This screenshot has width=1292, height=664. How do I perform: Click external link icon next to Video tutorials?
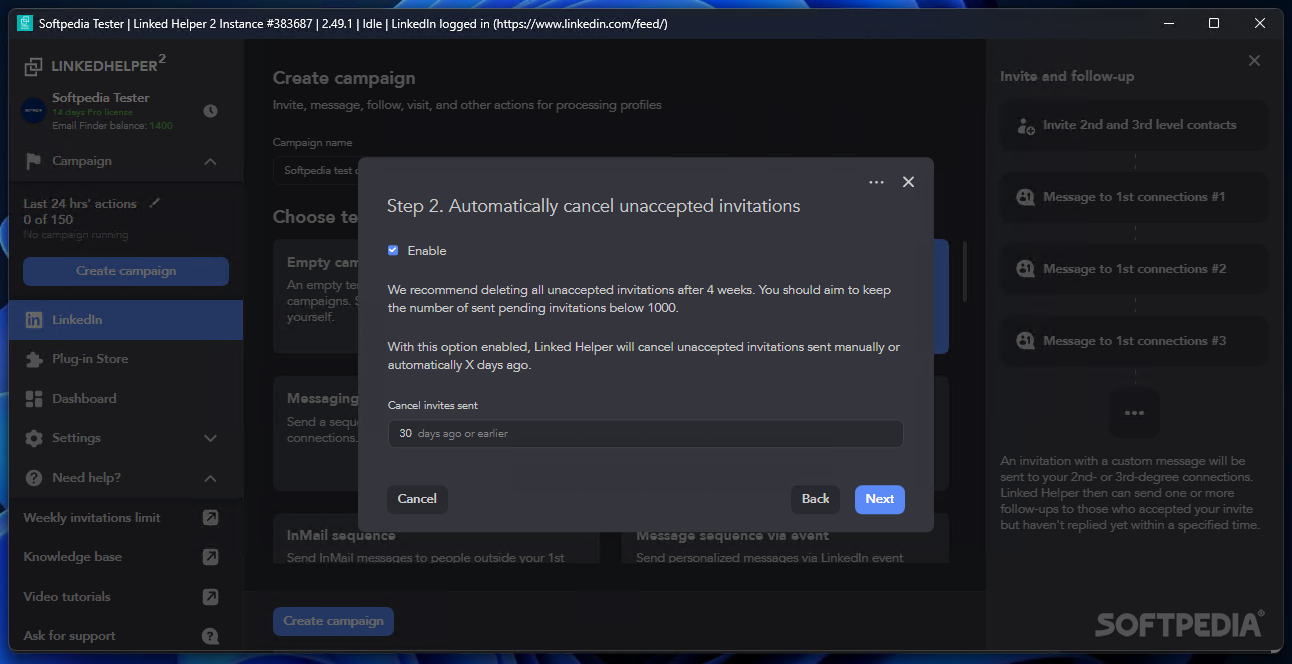tap(210, 597)
